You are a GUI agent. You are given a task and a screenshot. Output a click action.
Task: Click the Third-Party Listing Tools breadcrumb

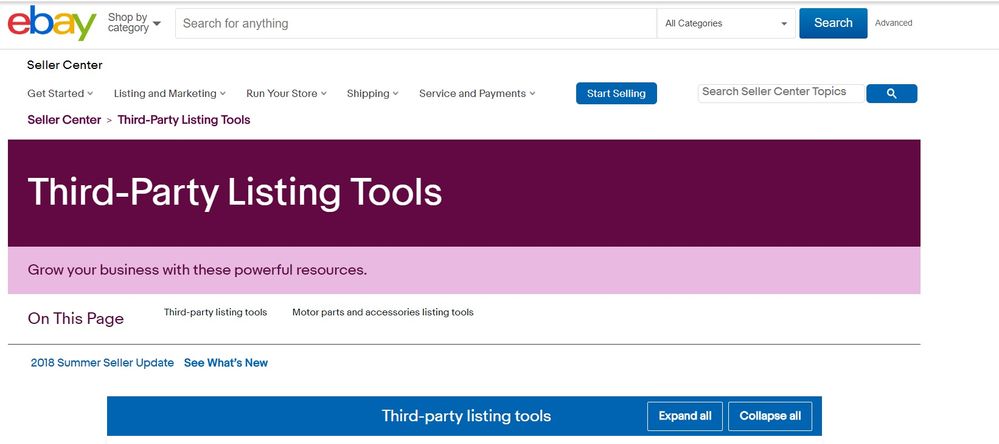coord(184,120)
